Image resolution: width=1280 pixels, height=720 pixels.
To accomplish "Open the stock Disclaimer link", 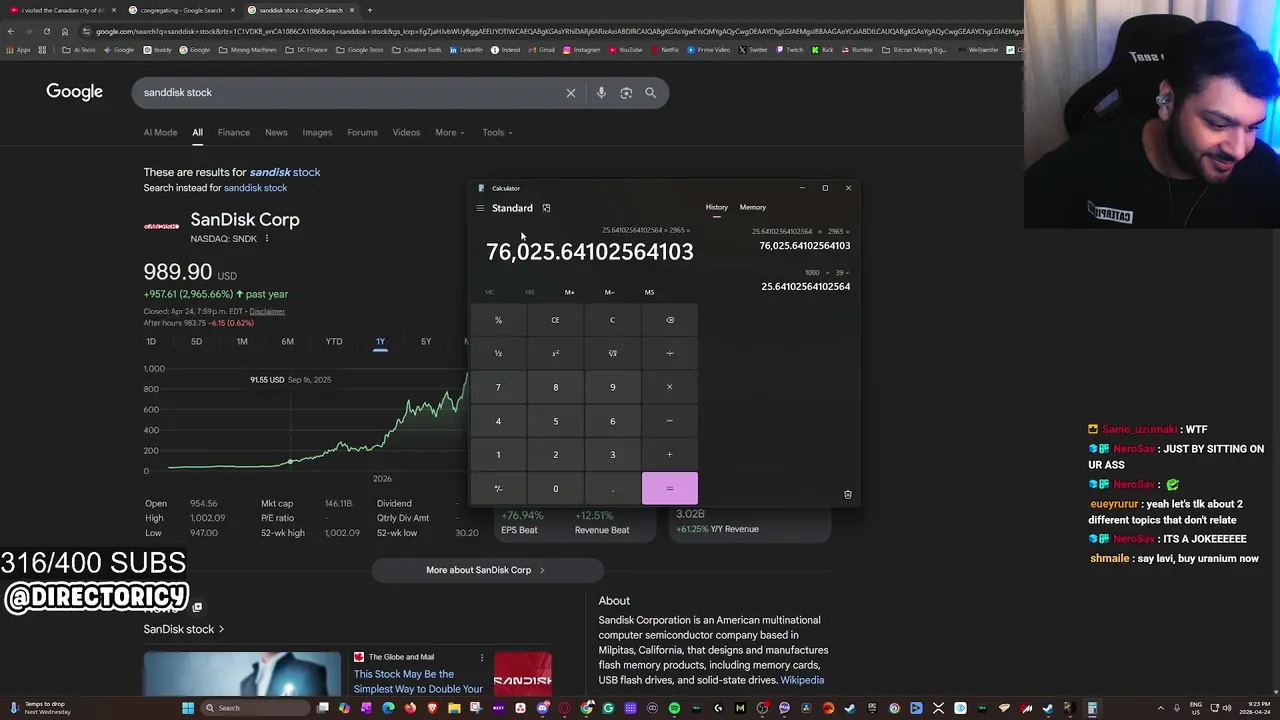I will tap(267, 311).
